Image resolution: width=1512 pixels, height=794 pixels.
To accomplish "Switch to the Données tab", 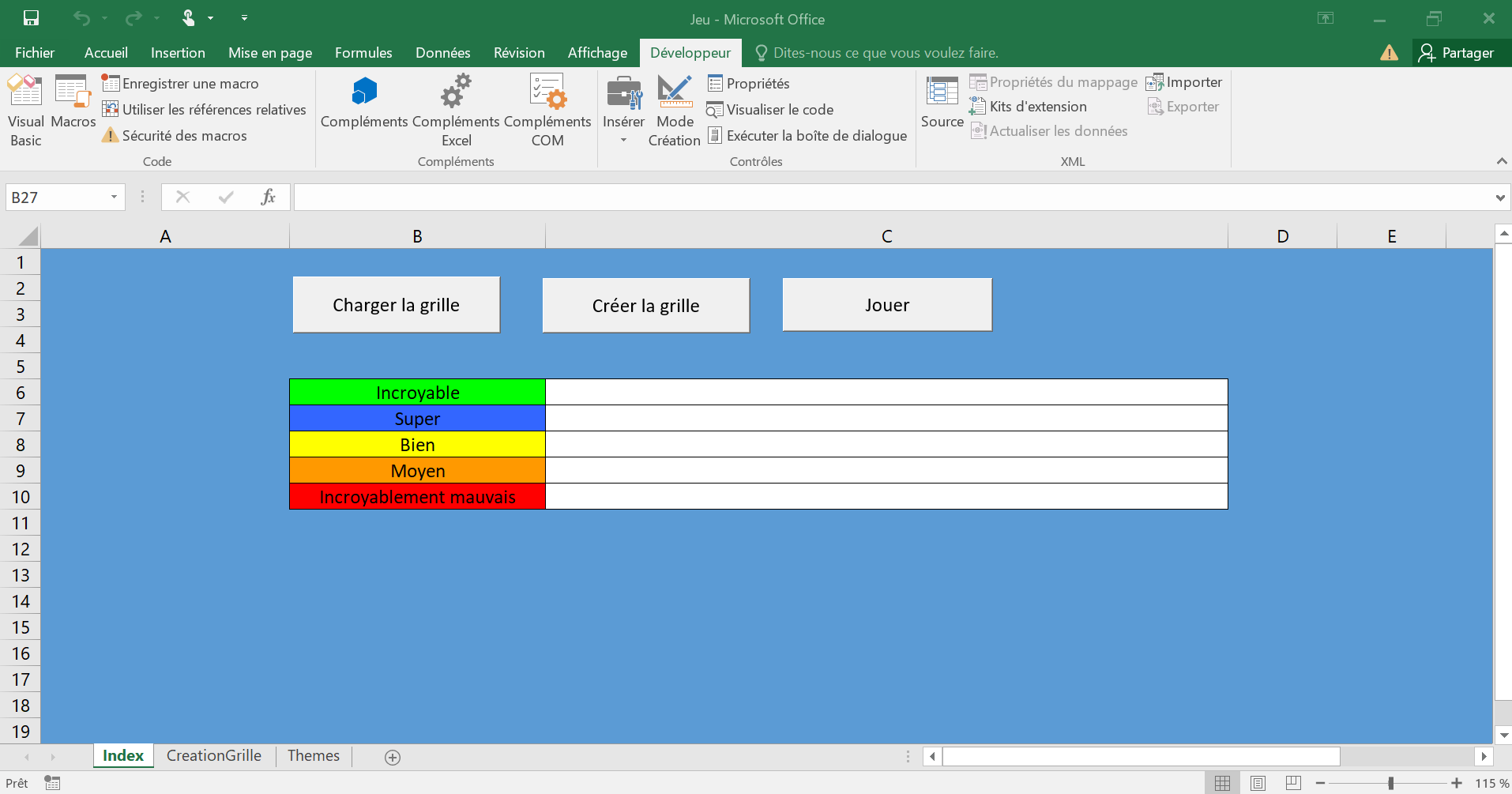I will click(x=442, y=53).
